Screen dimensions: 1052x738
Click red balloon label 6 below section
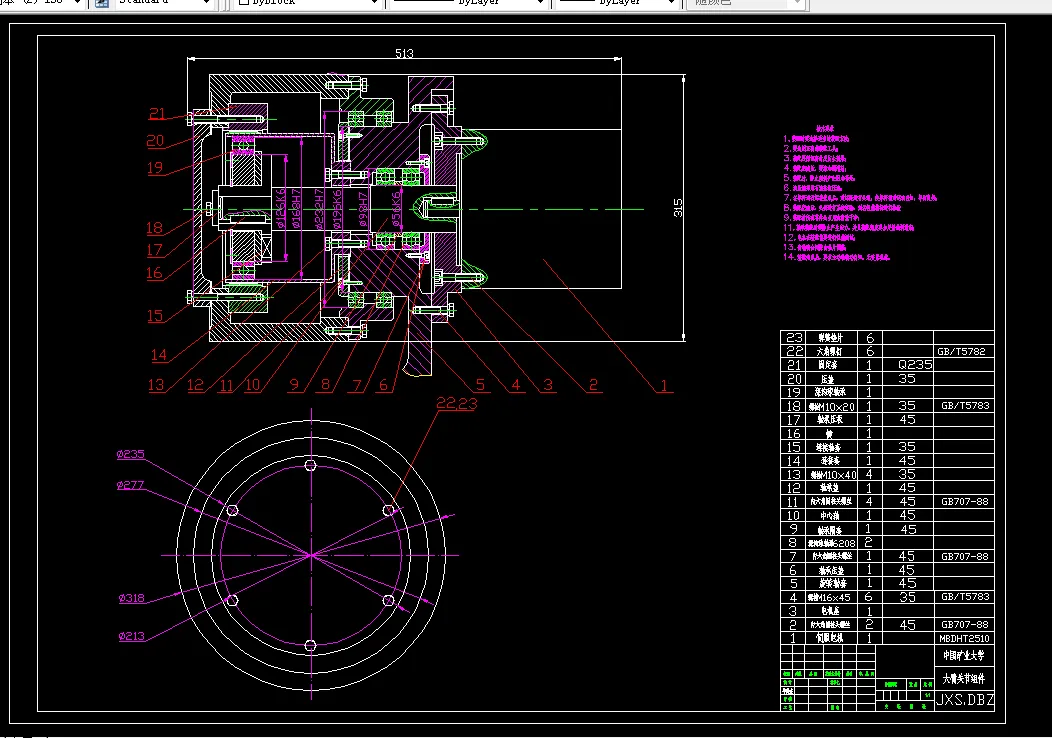click(383, 385)
